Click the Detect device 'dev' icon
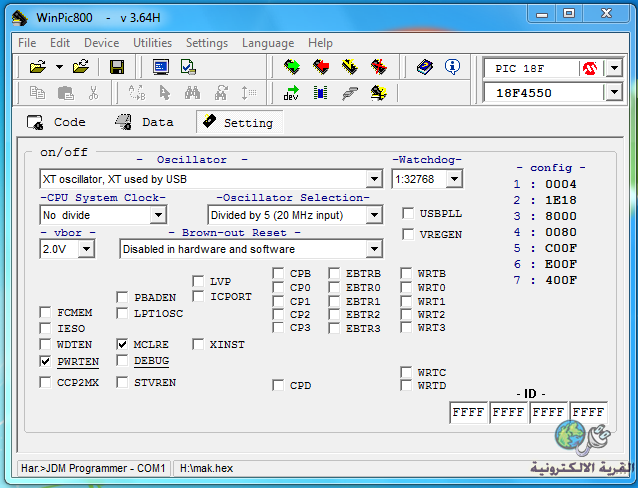 [291, 93]
